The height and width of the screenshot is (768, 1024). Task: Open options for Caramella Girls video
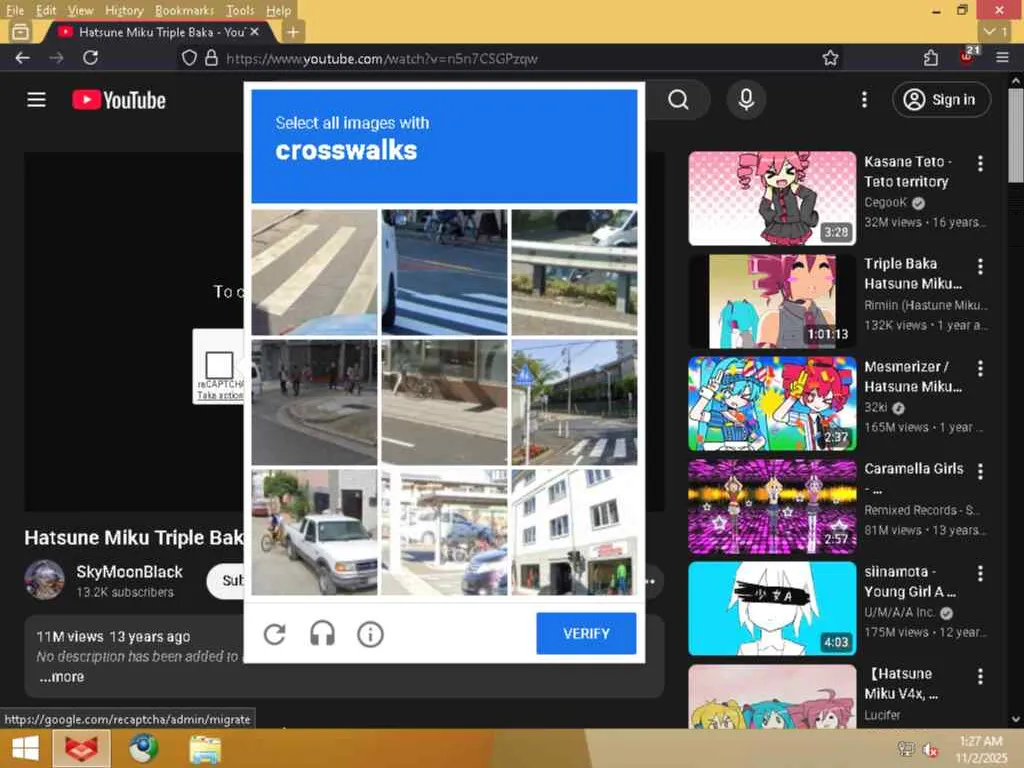click(980, 471)
